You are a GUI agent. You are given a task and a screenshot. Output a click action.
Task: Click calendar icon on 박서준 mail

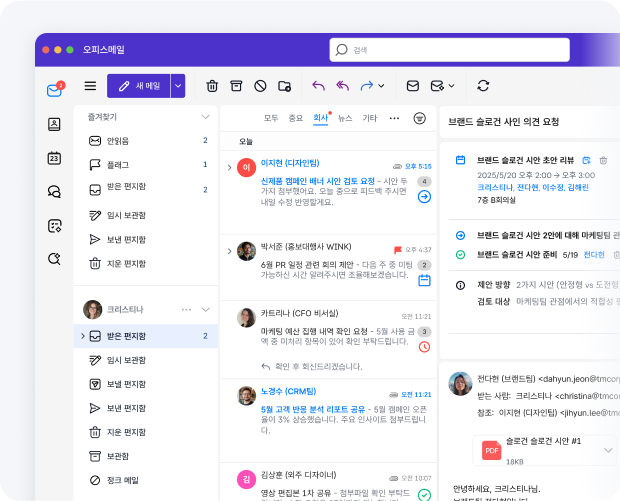coord(424,280)
